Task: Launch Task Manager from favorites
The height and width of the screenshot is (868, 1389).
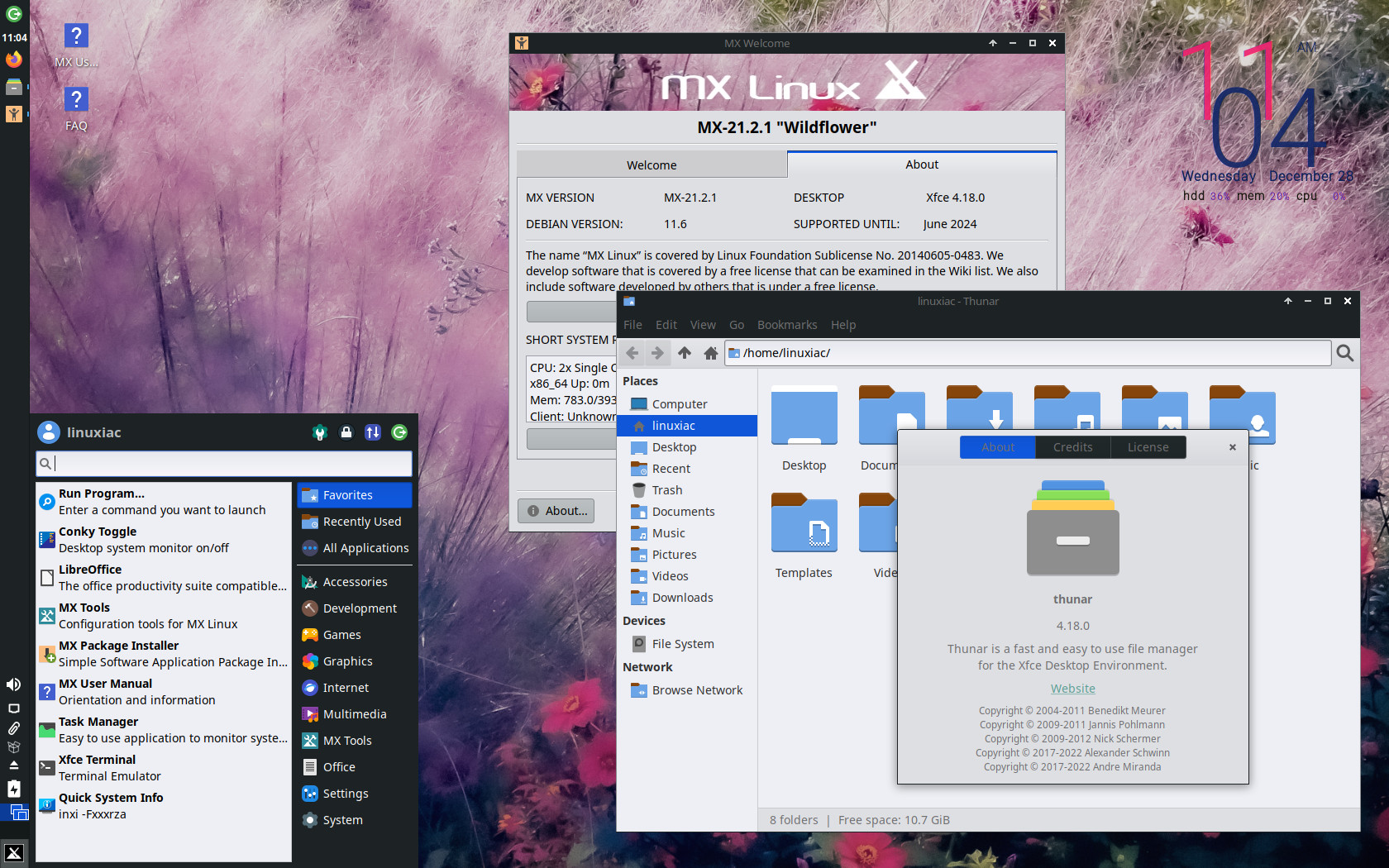Action: pos(164,730)
